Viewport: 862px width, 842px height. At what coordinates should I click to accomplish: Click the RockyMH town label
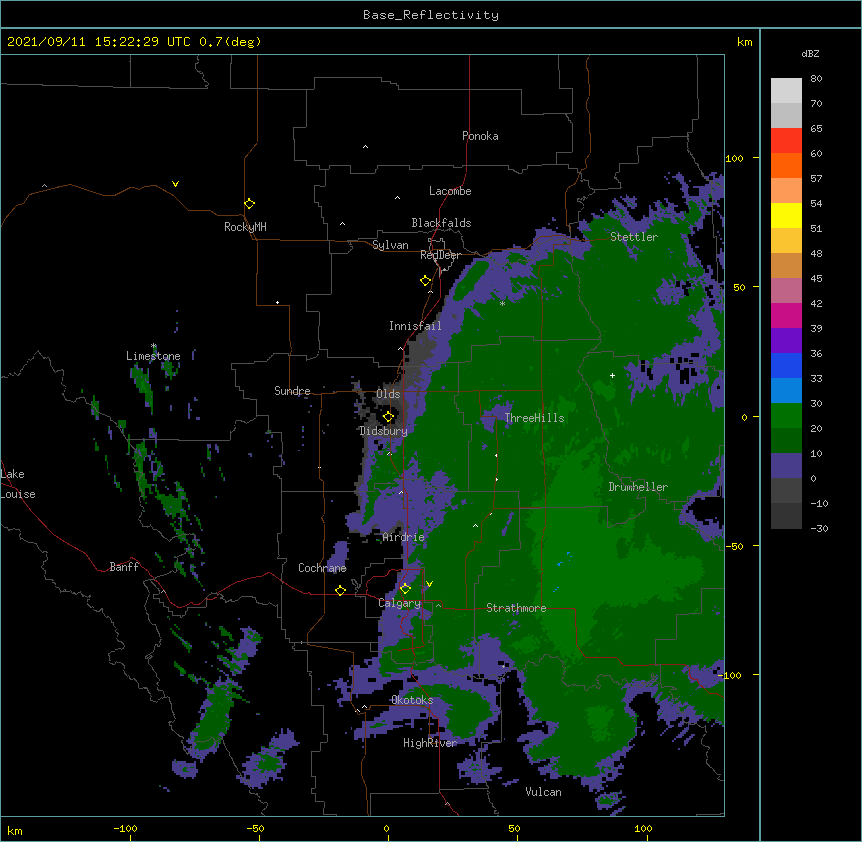point(245,227)
